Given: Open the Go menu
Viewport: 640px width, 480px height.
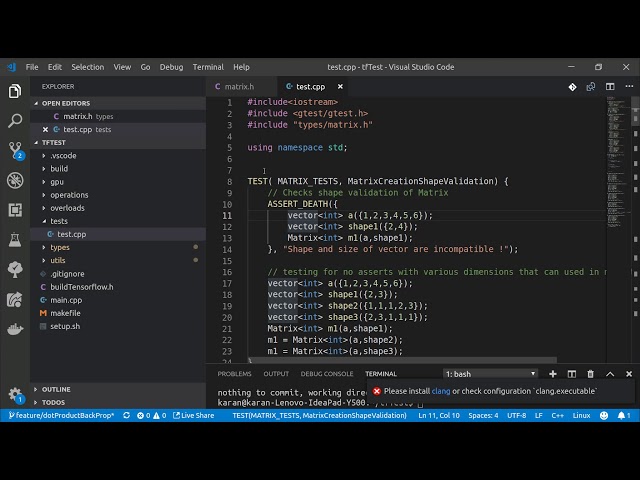Looking at the screenshot, I should [x=145, y=67].
